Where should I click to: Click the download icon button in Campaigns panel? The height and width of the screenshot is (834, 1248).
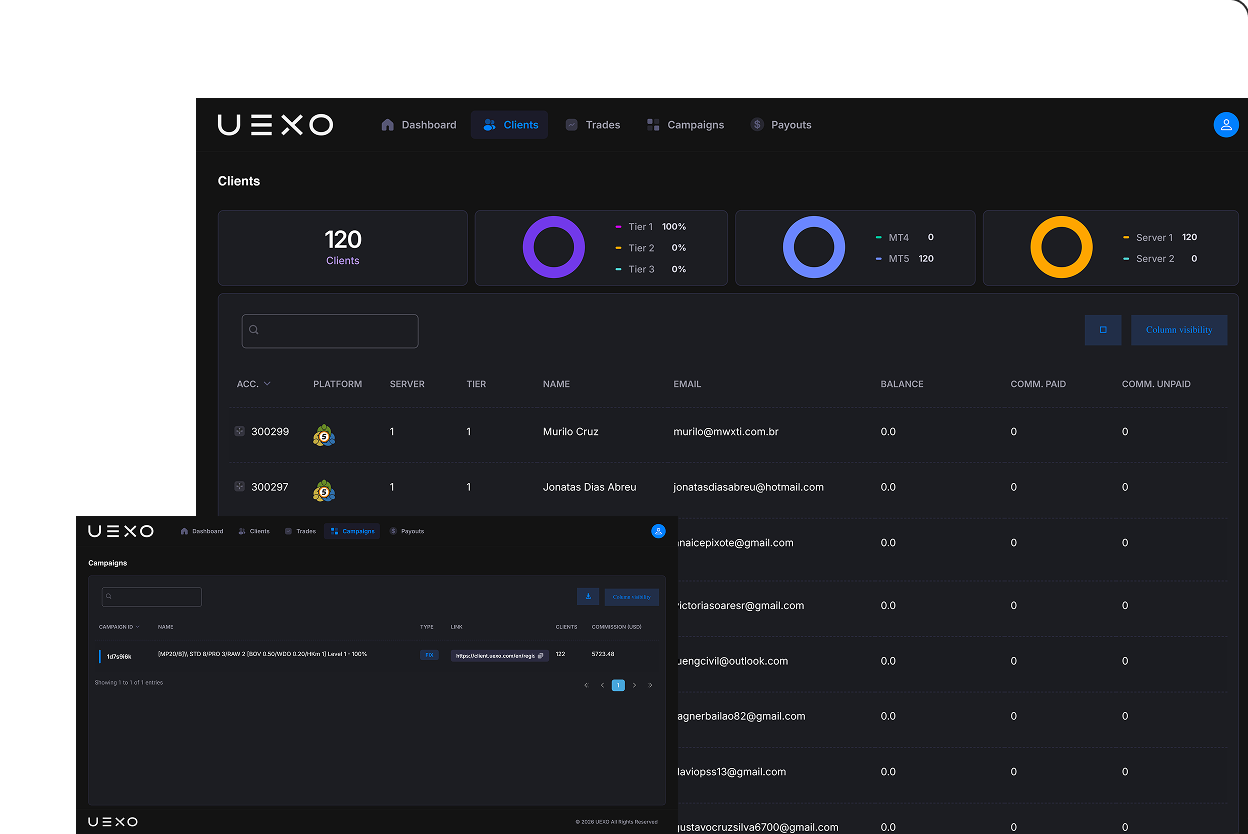coord(588,597)
